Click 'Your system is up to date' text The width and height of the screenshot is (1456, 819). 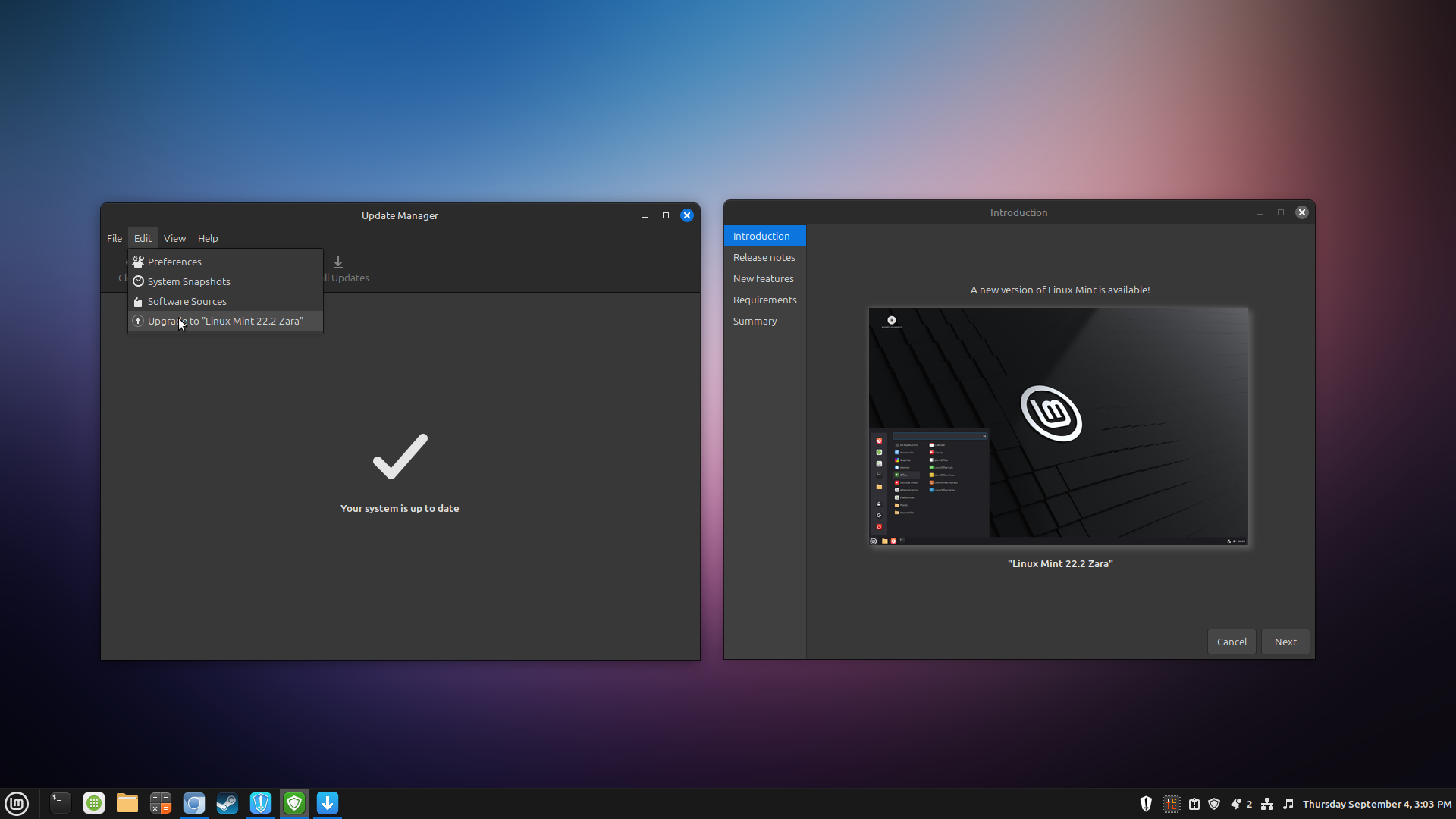[x=400, y=508]
